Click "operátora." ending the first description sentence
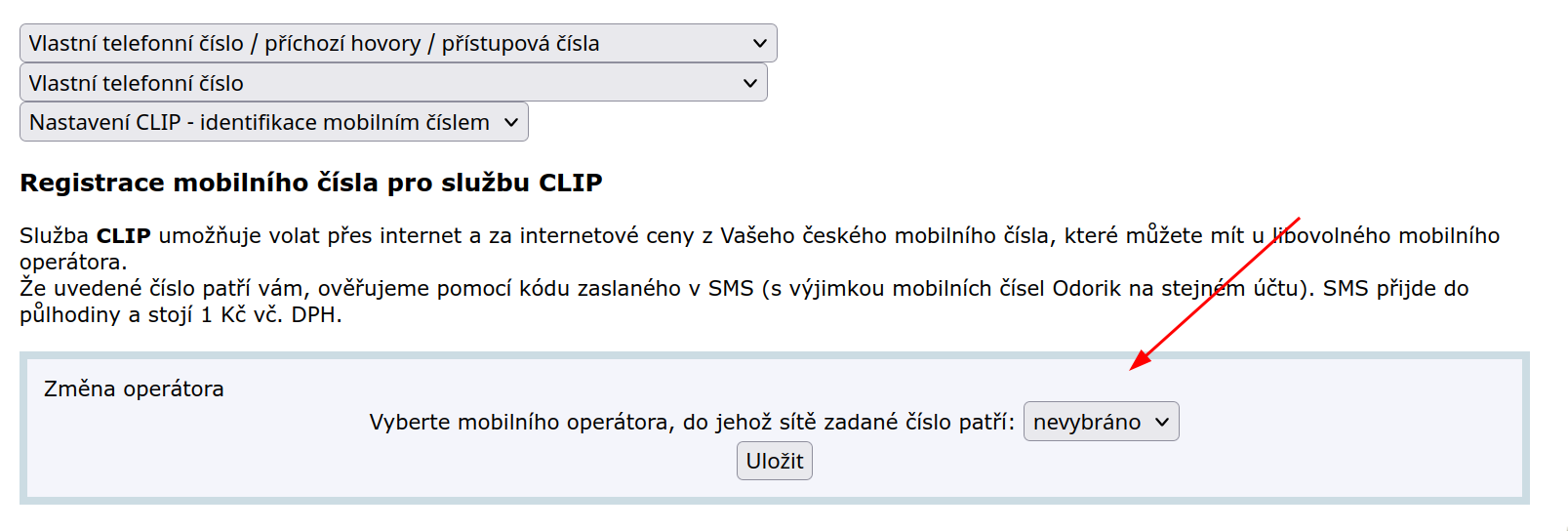The width and height of the screenshot is (1568, 531). [x=73, y=263]
